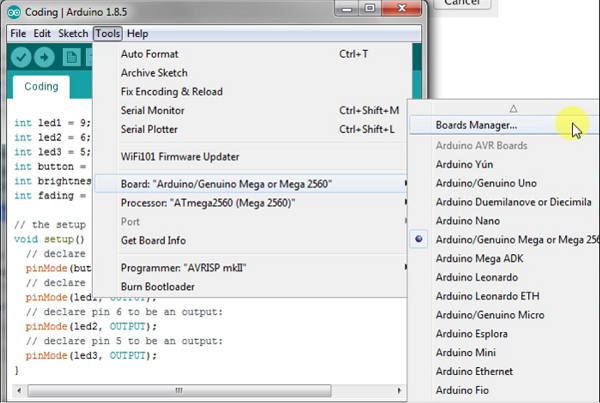Screen dimensions: 600x403
Task: Click the editor scrollbar right arrow
Action: 399,391
